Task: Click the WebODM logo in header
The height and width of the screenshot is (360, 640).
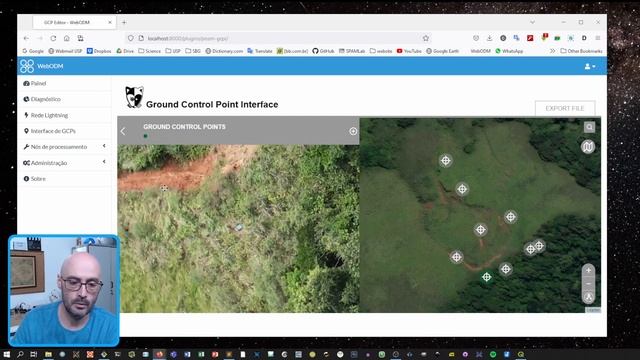Action: tap(42, 66)
